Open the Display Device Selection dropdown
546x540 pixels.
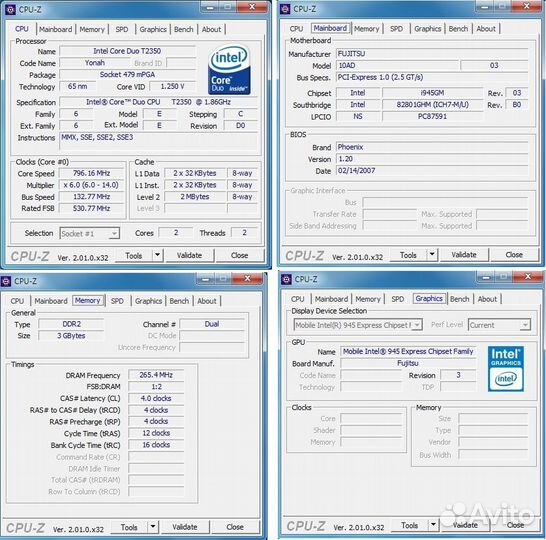tap(358, 325)
